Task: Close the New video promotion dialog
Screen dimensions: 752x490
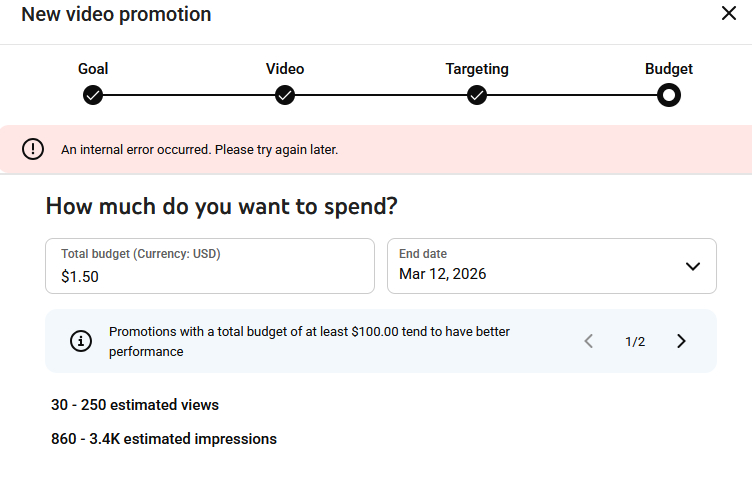Action: tap(729, 14)
